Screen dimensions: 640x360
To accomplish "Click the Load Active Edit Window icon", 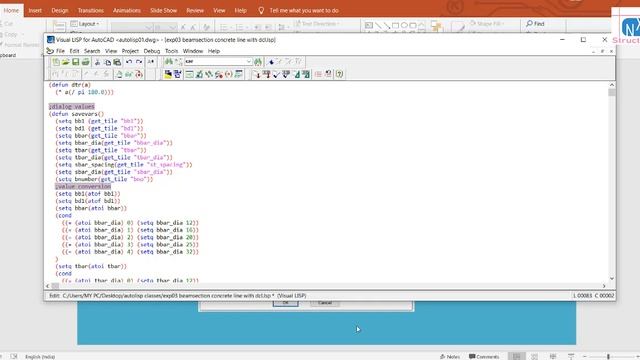I will [x=256, y=74].
